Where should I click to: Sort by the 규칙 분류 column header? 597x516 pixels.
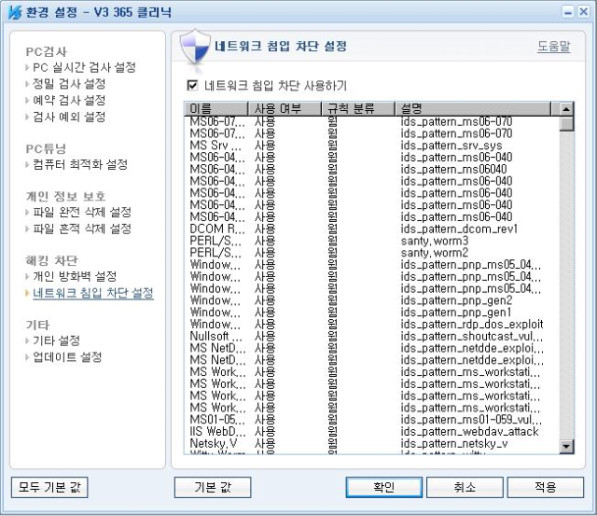(x=358, y=109)
